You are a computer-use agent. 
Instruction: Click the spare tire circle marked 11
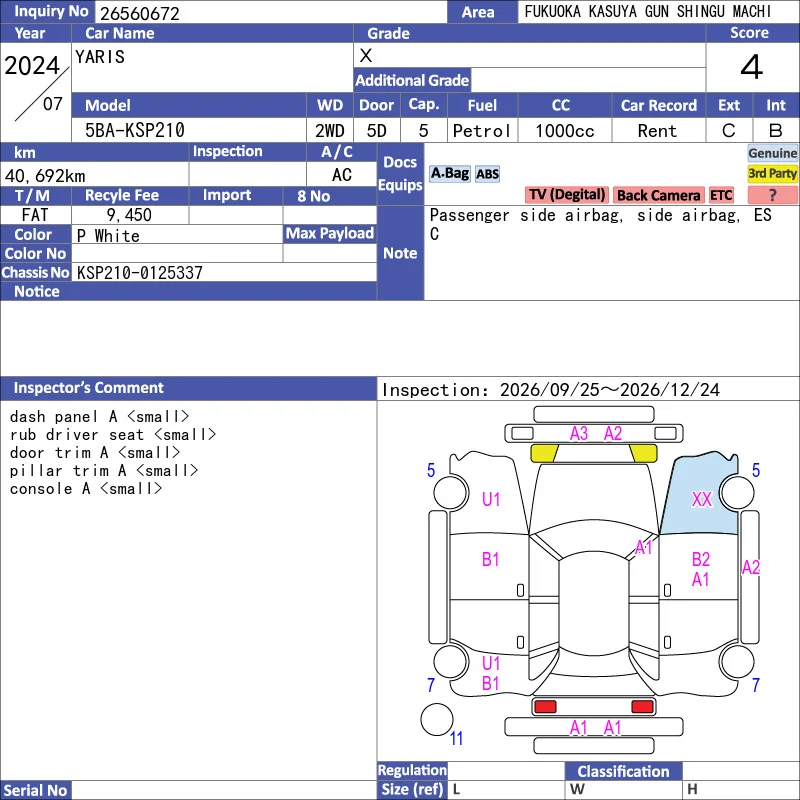click(437, 719)
